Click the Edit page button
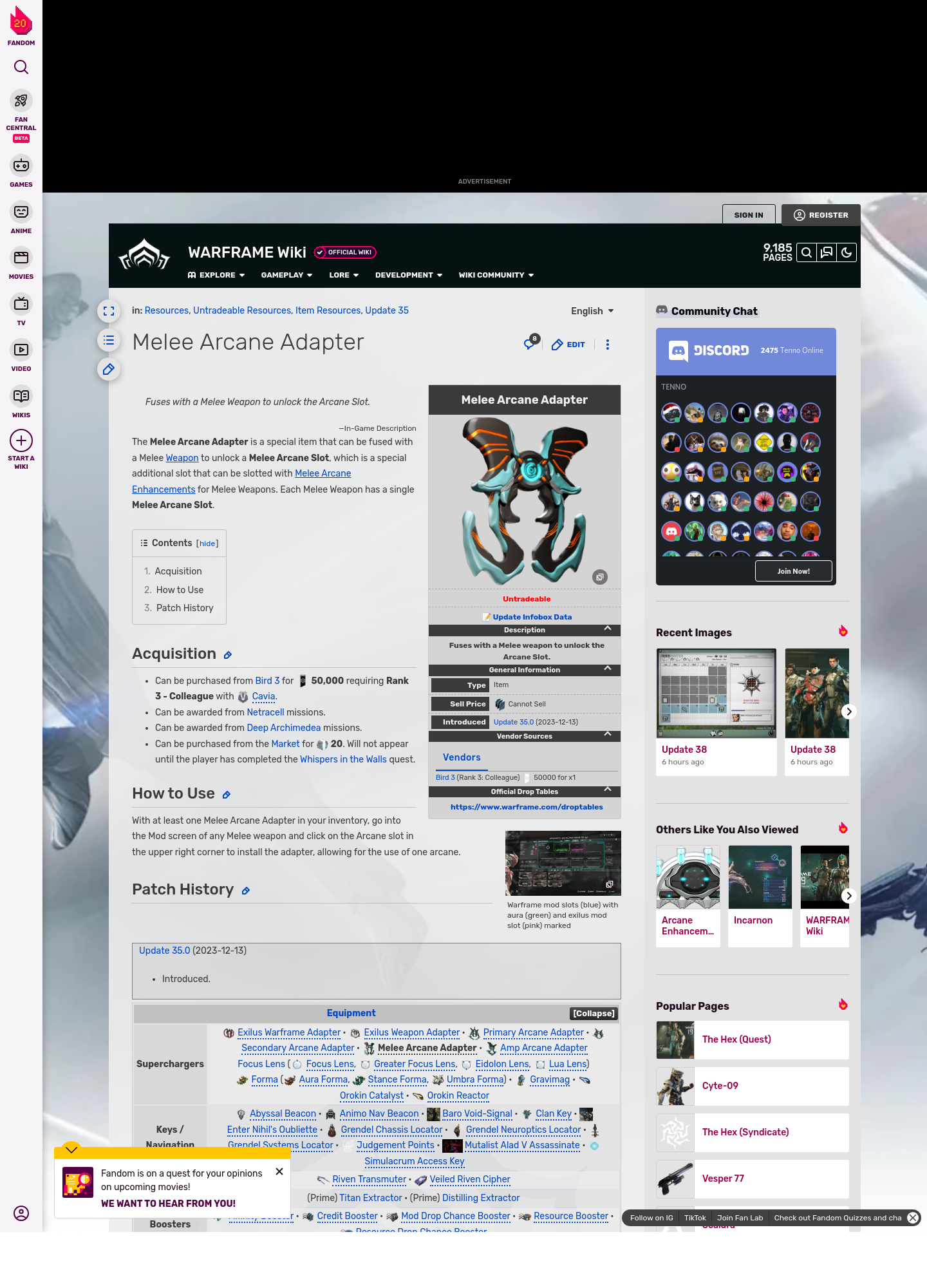Viewport: 927px width, 1288px height. click(x=568, y=345)
